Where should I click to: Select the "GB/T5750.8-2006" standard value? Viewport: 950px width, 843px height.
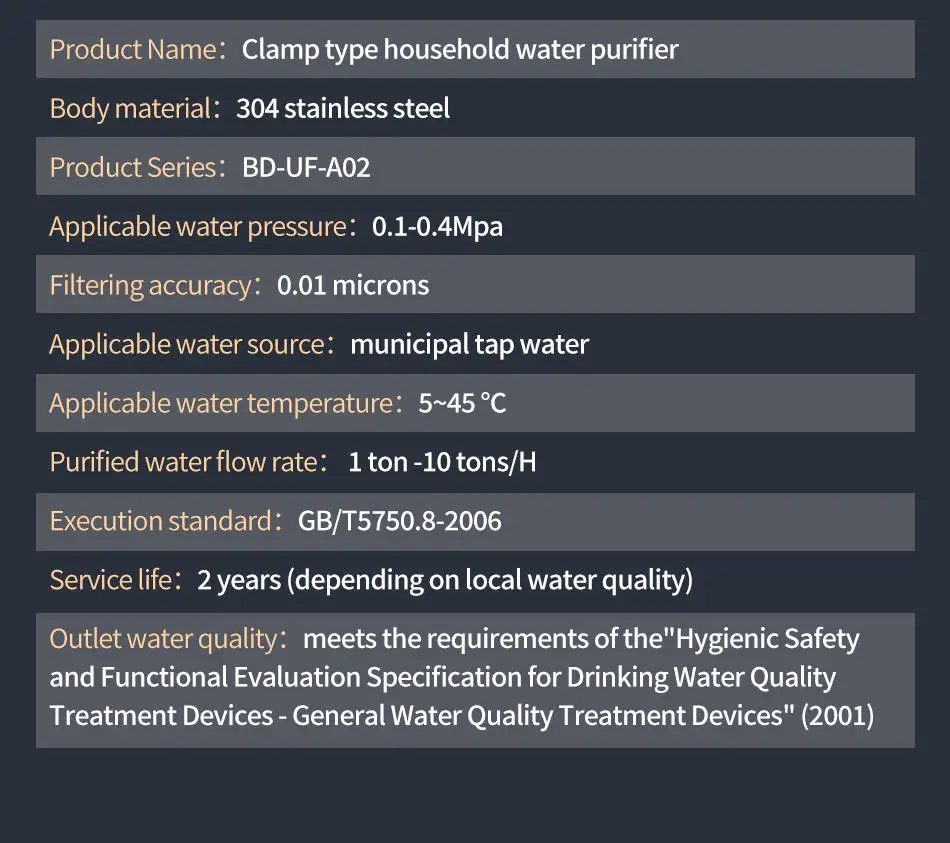point(399,521)
